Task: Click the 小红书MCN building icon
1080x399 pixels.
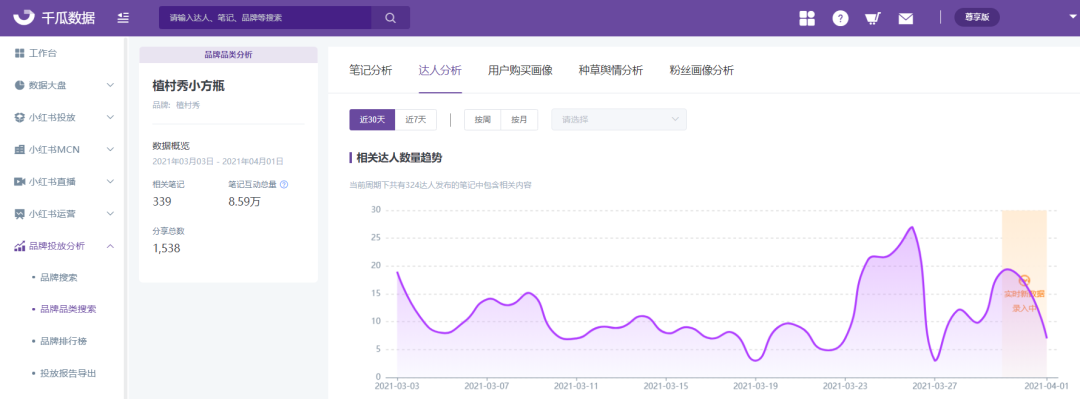Action: (19, 150)
